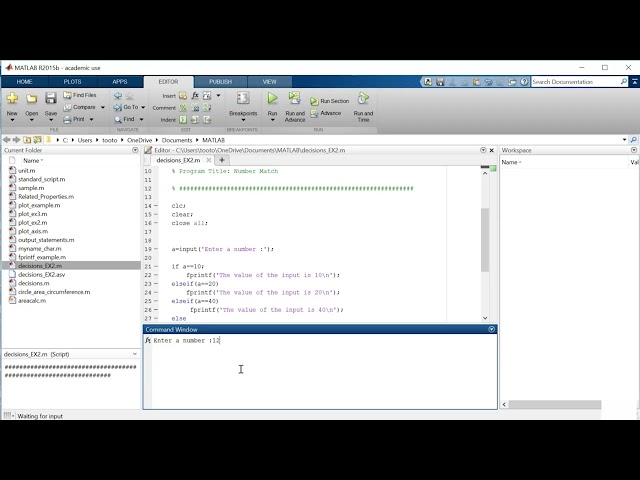Click the OneDrive folder in the address path
The image size is (640, 480).
pyautogui.click(x=139, y=140)
